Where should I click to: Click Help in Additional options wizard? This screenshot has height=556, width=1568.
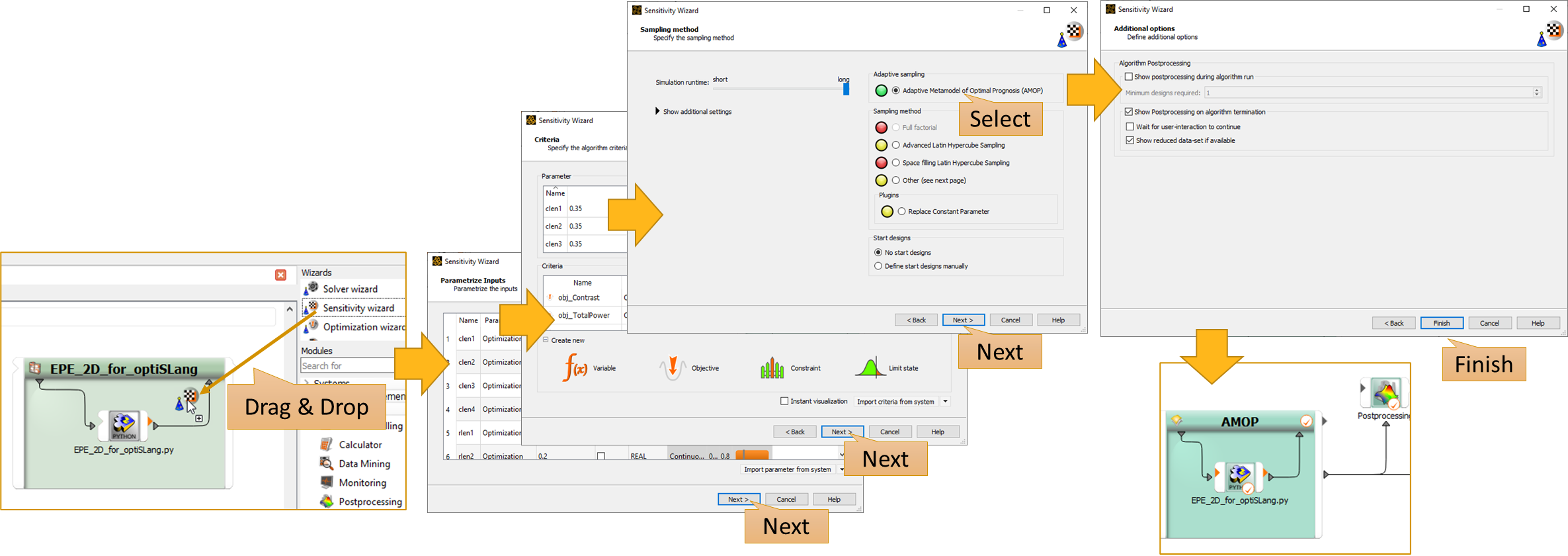coord(1538,323)
